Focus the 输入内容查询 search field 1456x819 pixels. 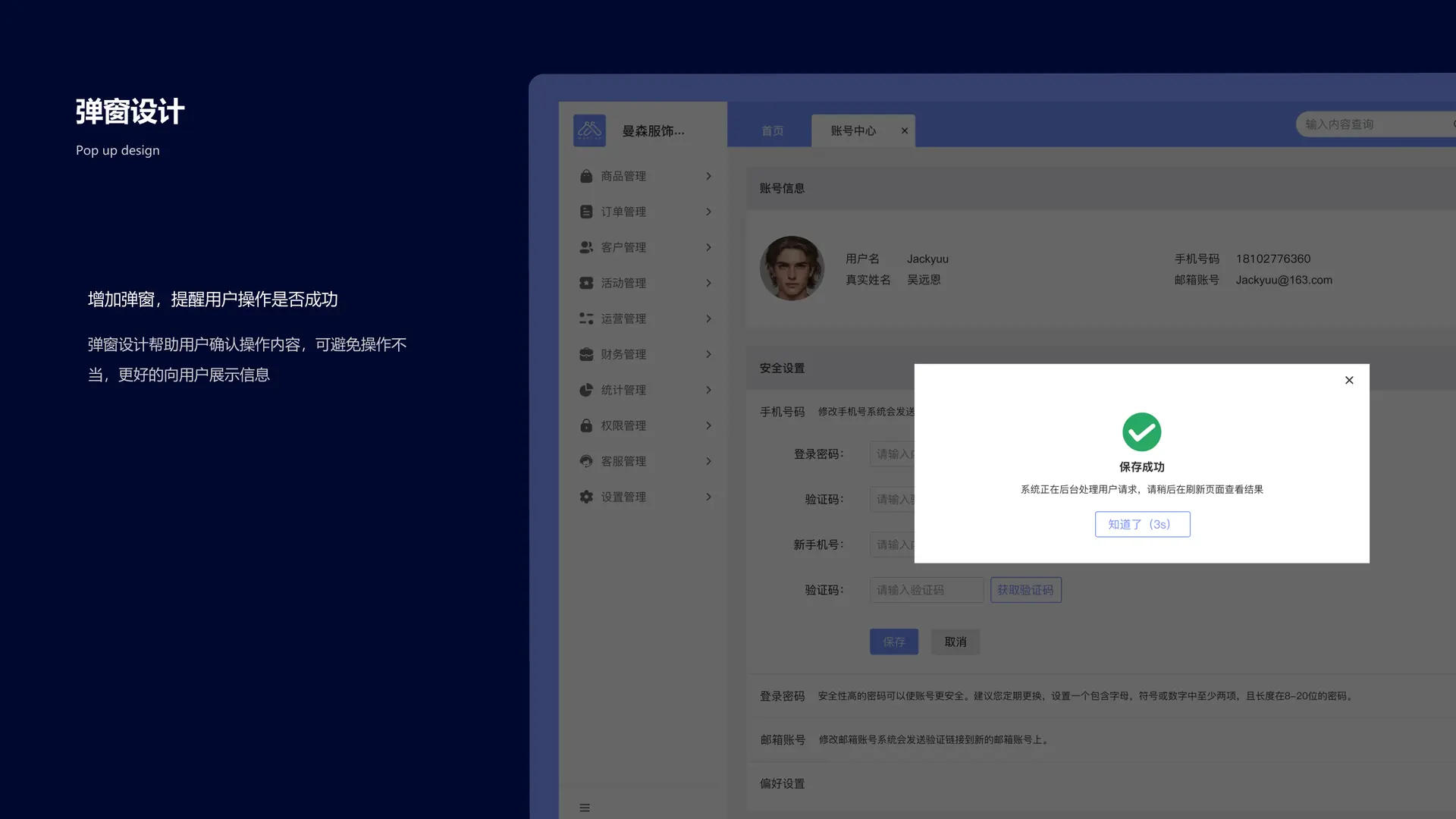point(1374,124)
